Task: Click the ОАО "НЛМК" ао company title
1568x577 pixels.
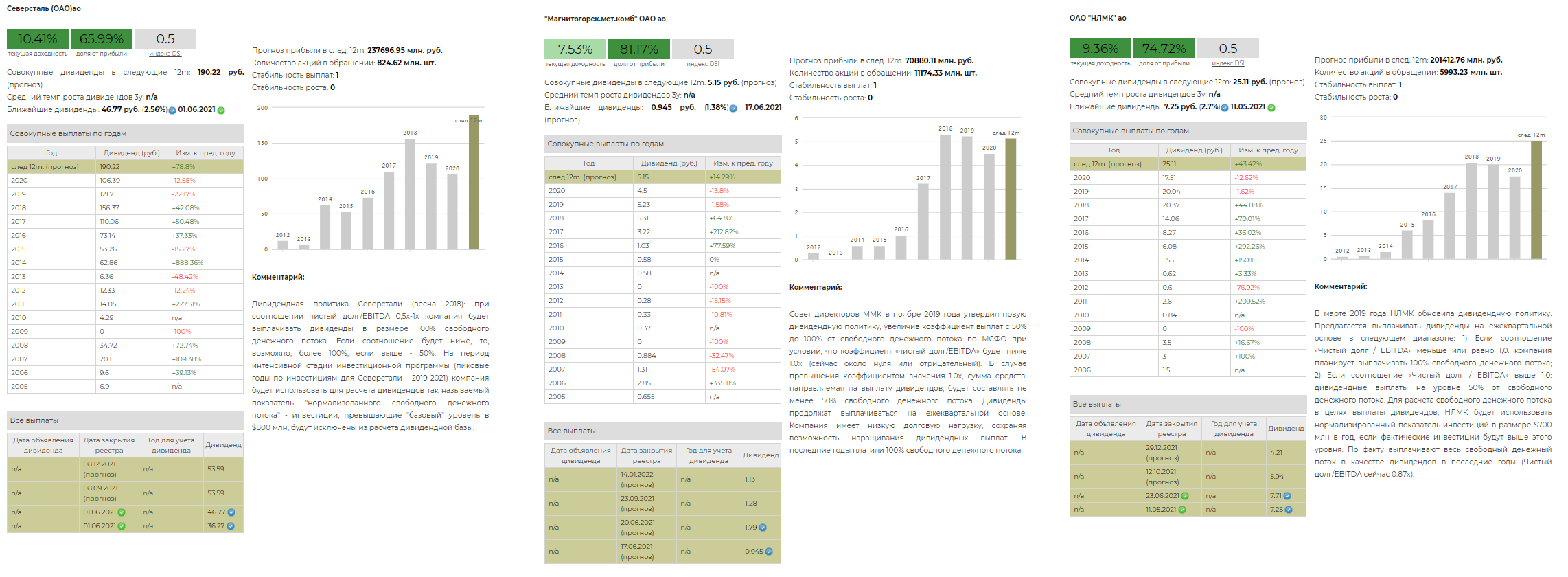Action: click(1098, 18)
